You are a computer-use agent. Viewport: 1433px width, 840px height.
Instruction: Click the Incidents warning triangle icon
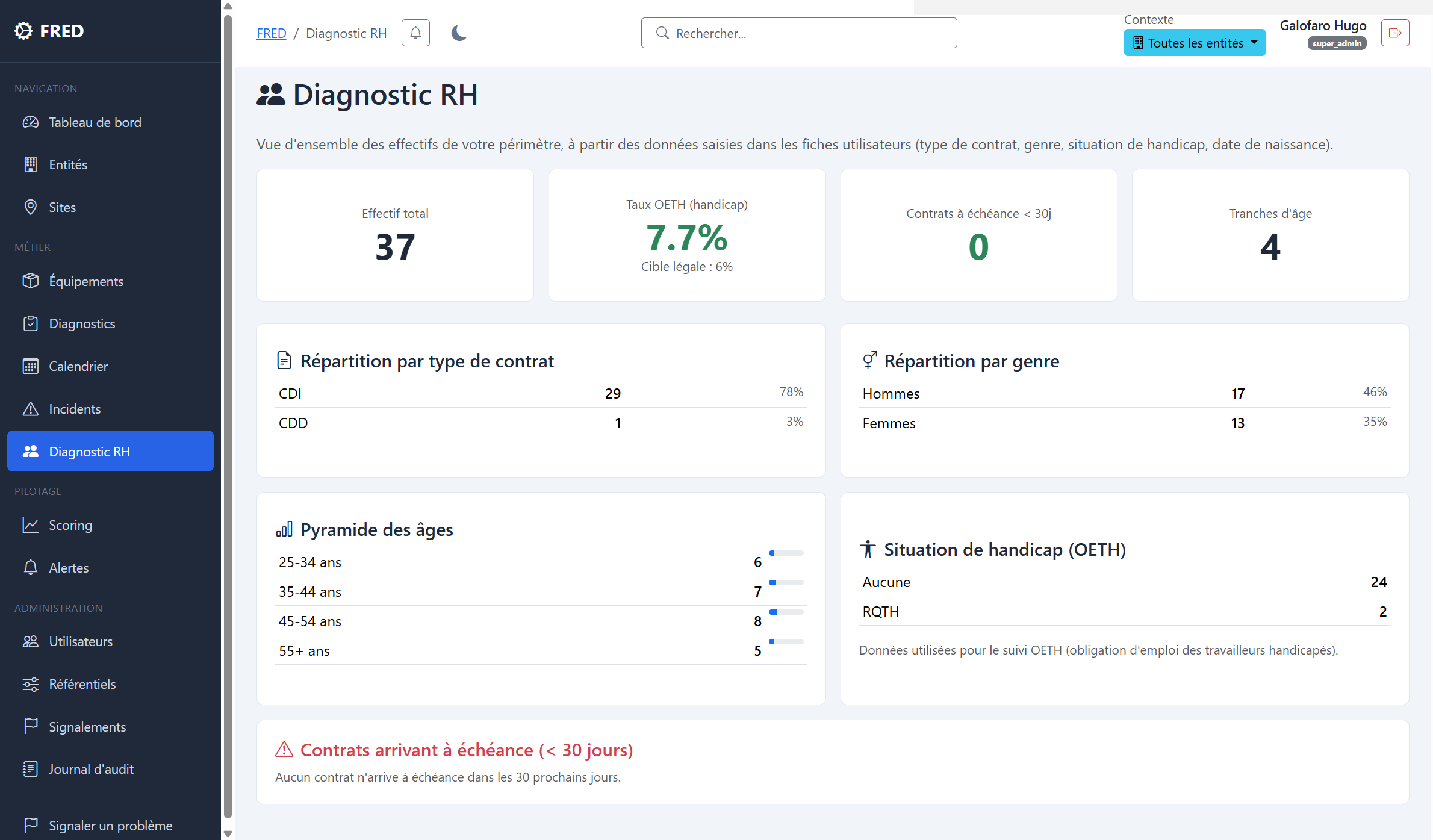[31, 408]
